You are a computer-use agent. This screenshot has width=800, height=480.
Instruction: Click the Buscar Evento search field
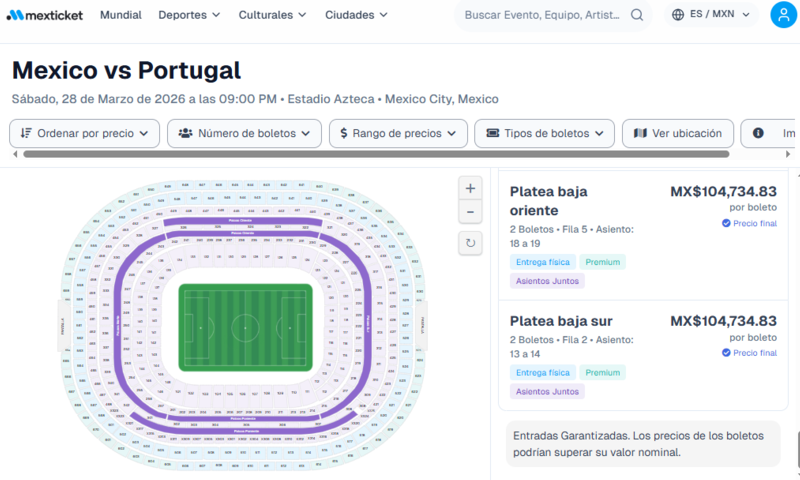(x=543, y=15)
